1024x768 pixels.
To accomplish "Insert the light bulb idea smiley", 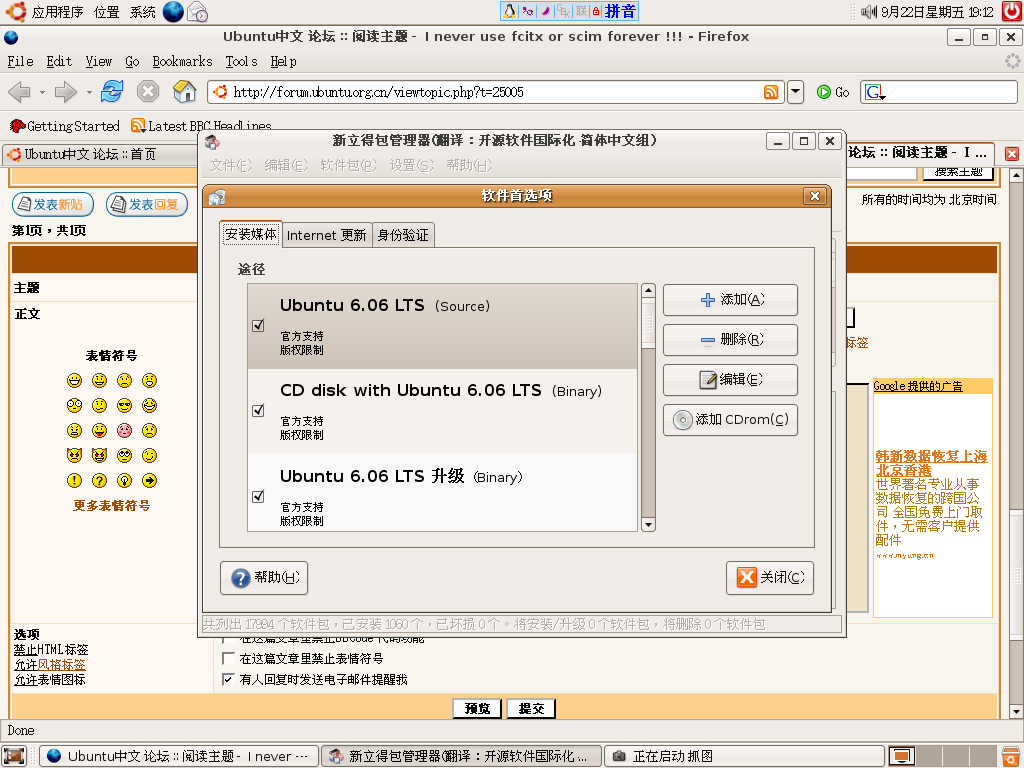I will pyautogui.click(x=124, y=481).
